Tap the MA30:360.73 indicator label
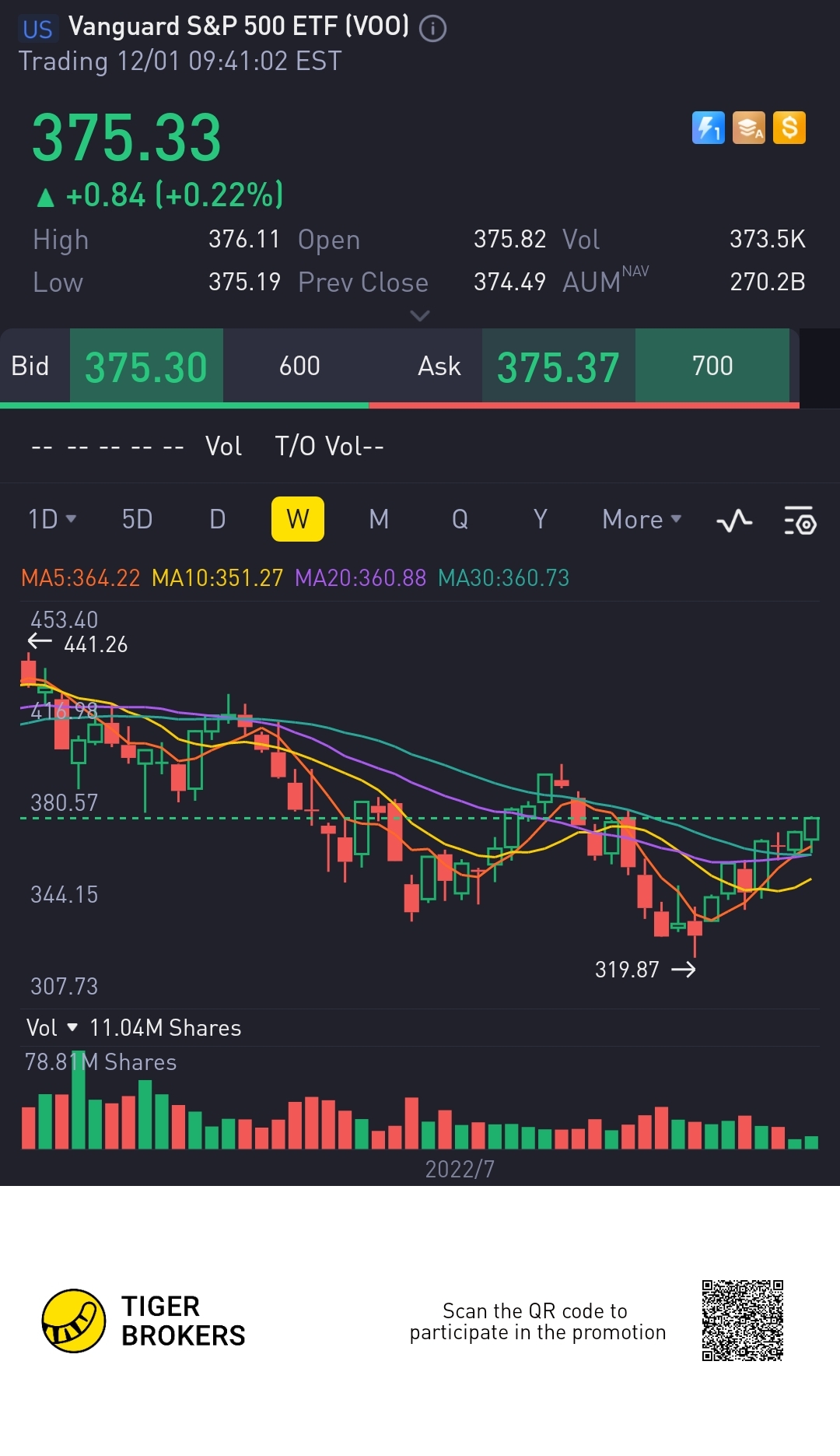Image resolution: width=840 pixels, height=1456 pixels. [504, 577]
